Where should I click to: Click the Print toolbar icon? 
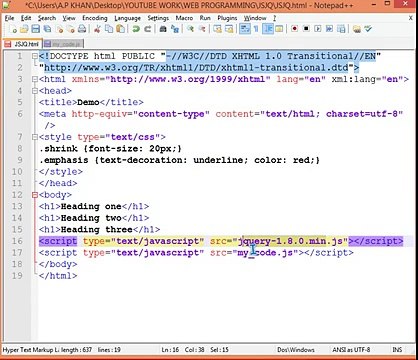(82, 29)
